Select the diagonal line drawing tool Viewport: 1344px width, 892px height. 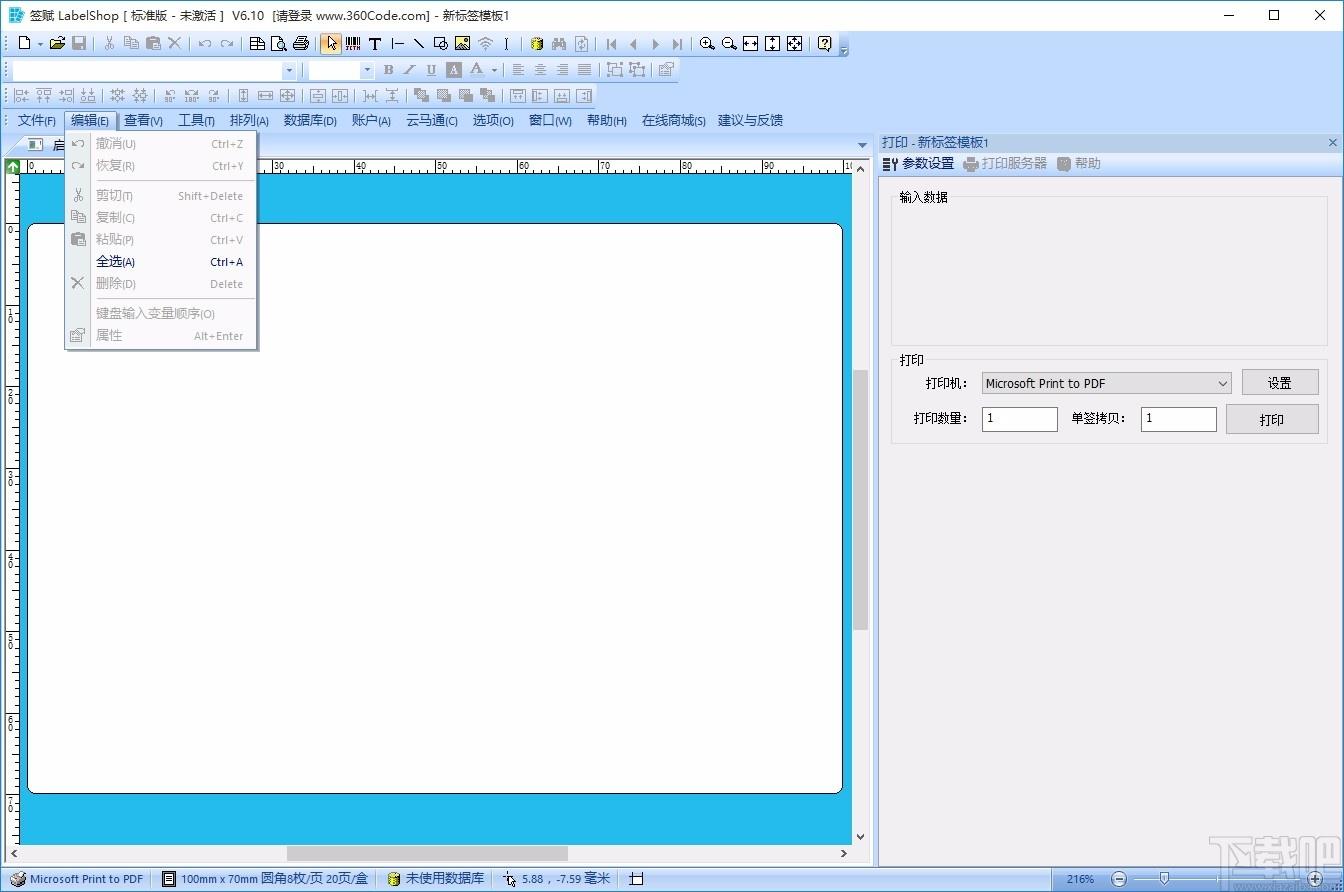click(419, 43)
